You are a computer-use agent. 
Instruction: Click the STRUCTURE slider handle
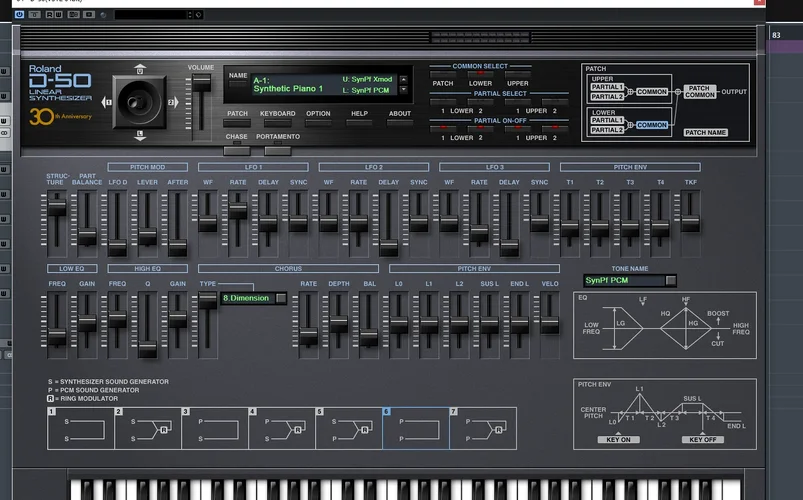pyautogui.click(x=57, y=207)
